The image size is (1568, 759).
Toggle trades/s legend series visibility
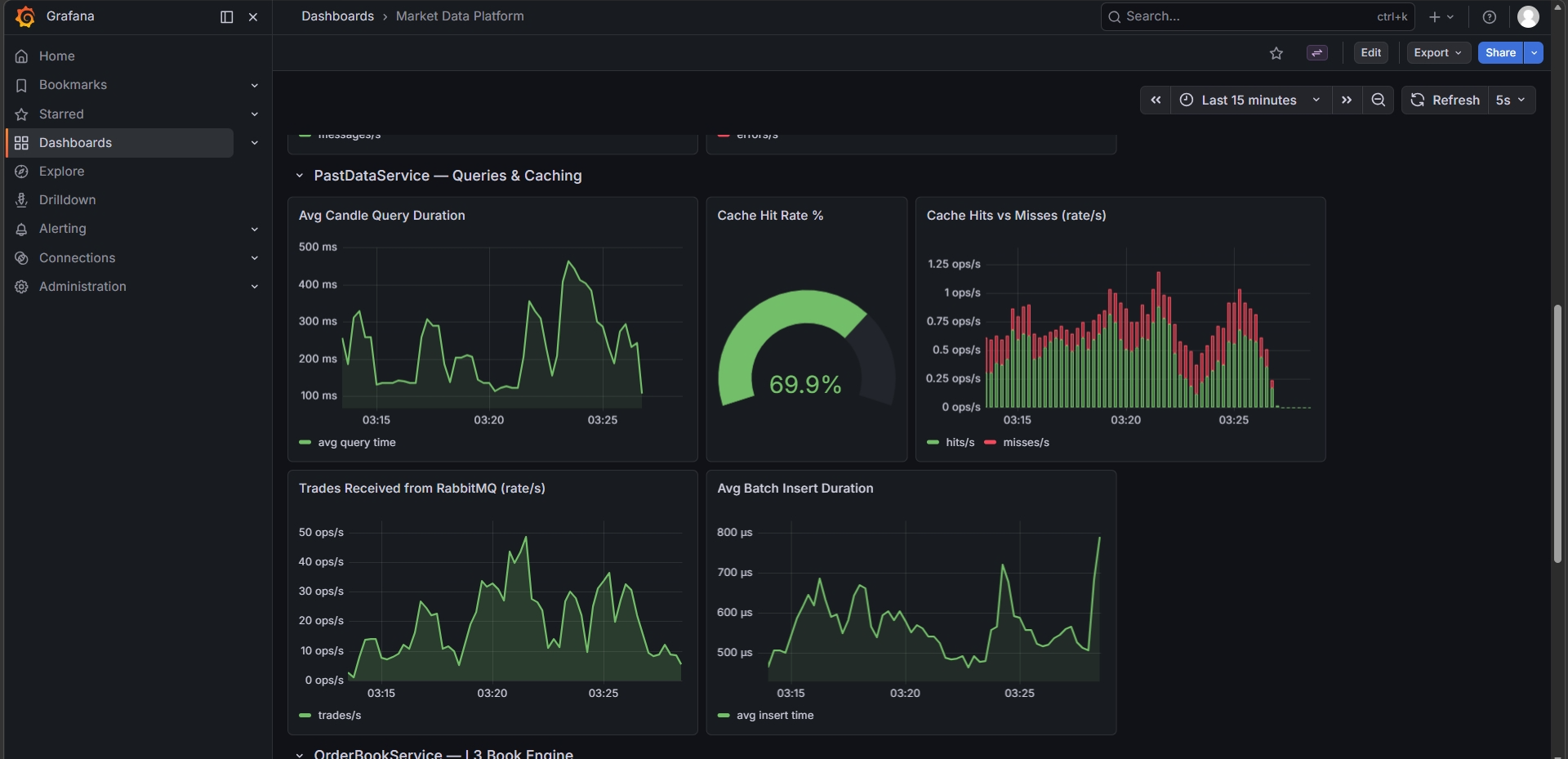click(330, 715)
